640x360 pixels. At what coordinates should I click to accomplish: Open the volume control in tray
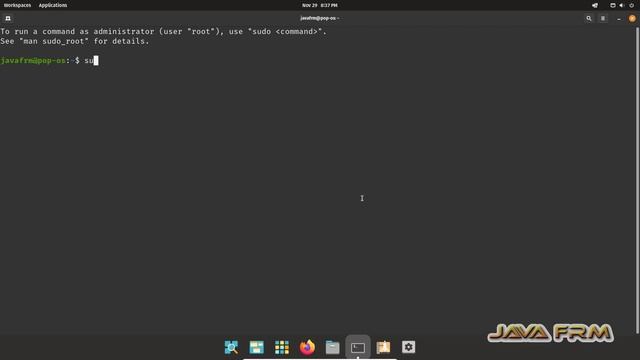(x=622, y=5)
